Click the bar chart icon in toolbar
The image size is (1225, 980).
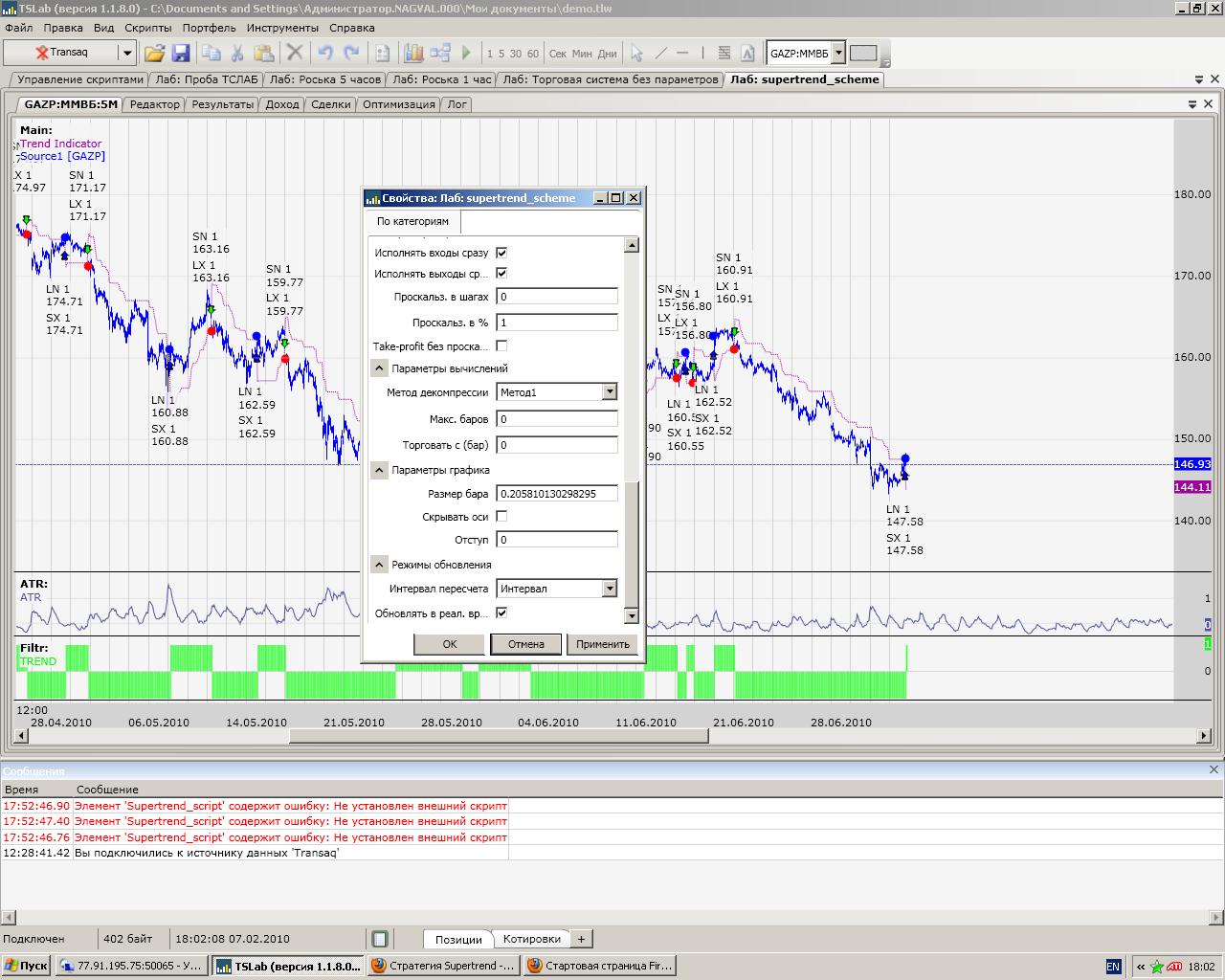413,54
